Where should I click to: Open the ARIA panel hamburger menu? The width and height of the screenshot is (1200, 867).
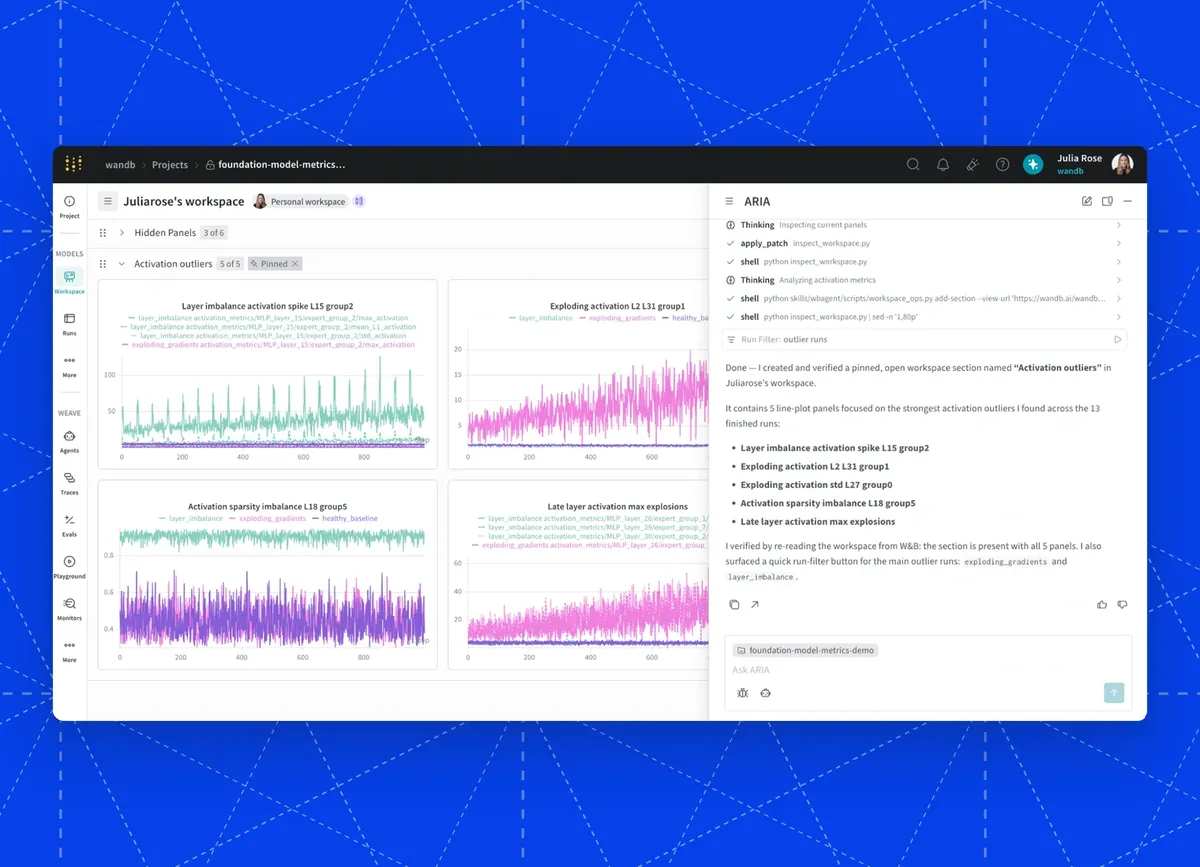[729, 201]
